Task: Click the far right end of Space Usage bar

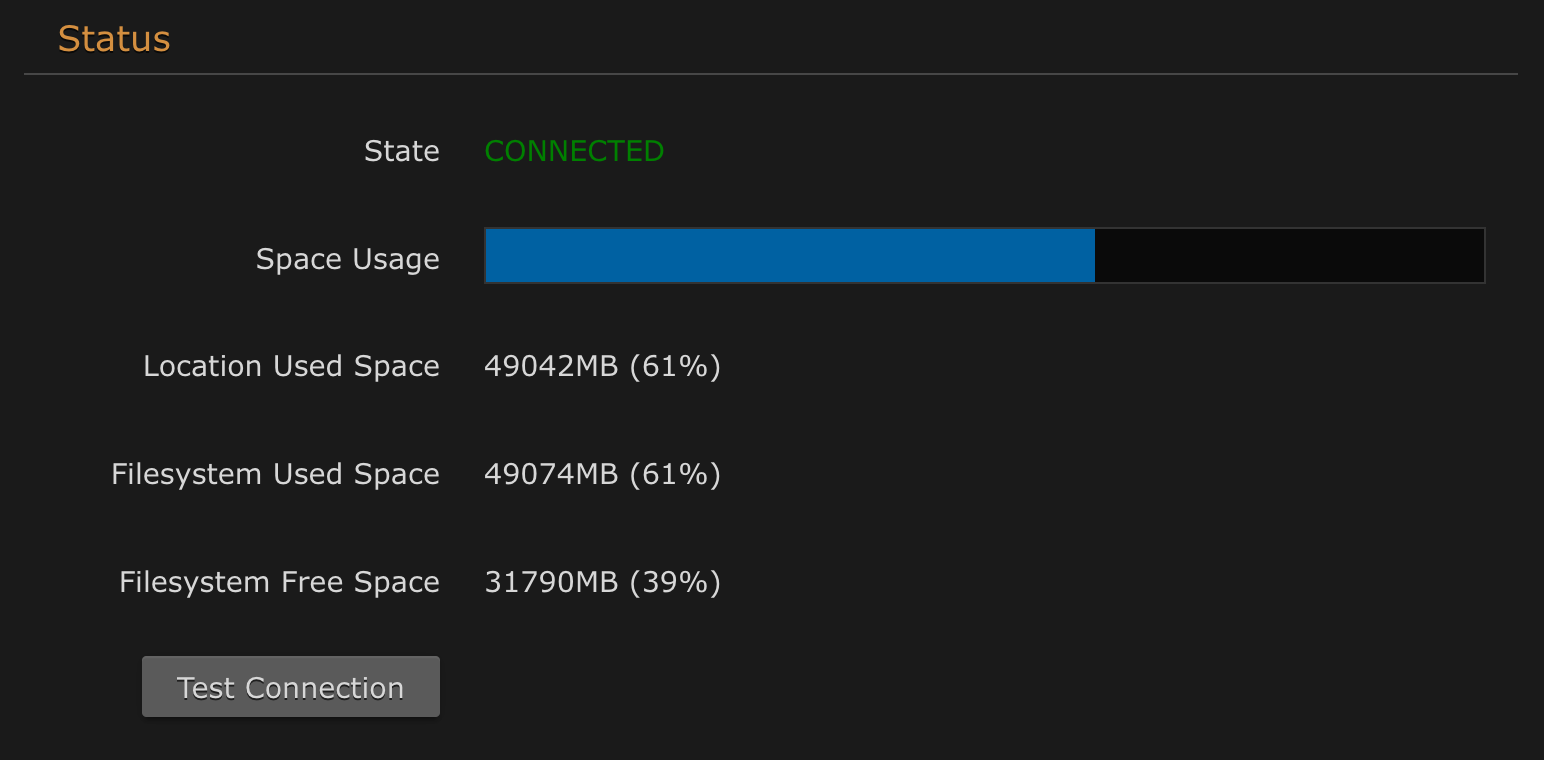Action: (1481, 256)
